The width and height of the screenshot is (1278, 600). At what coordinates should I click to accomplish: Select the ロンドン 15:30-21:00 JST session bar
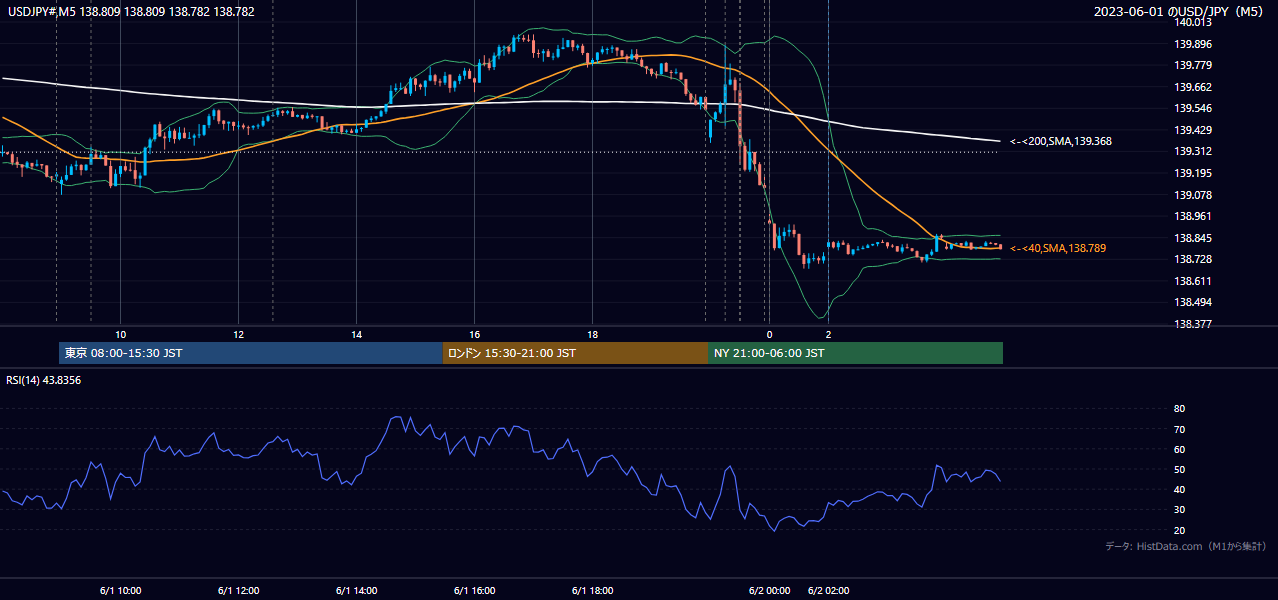(575, 353)
